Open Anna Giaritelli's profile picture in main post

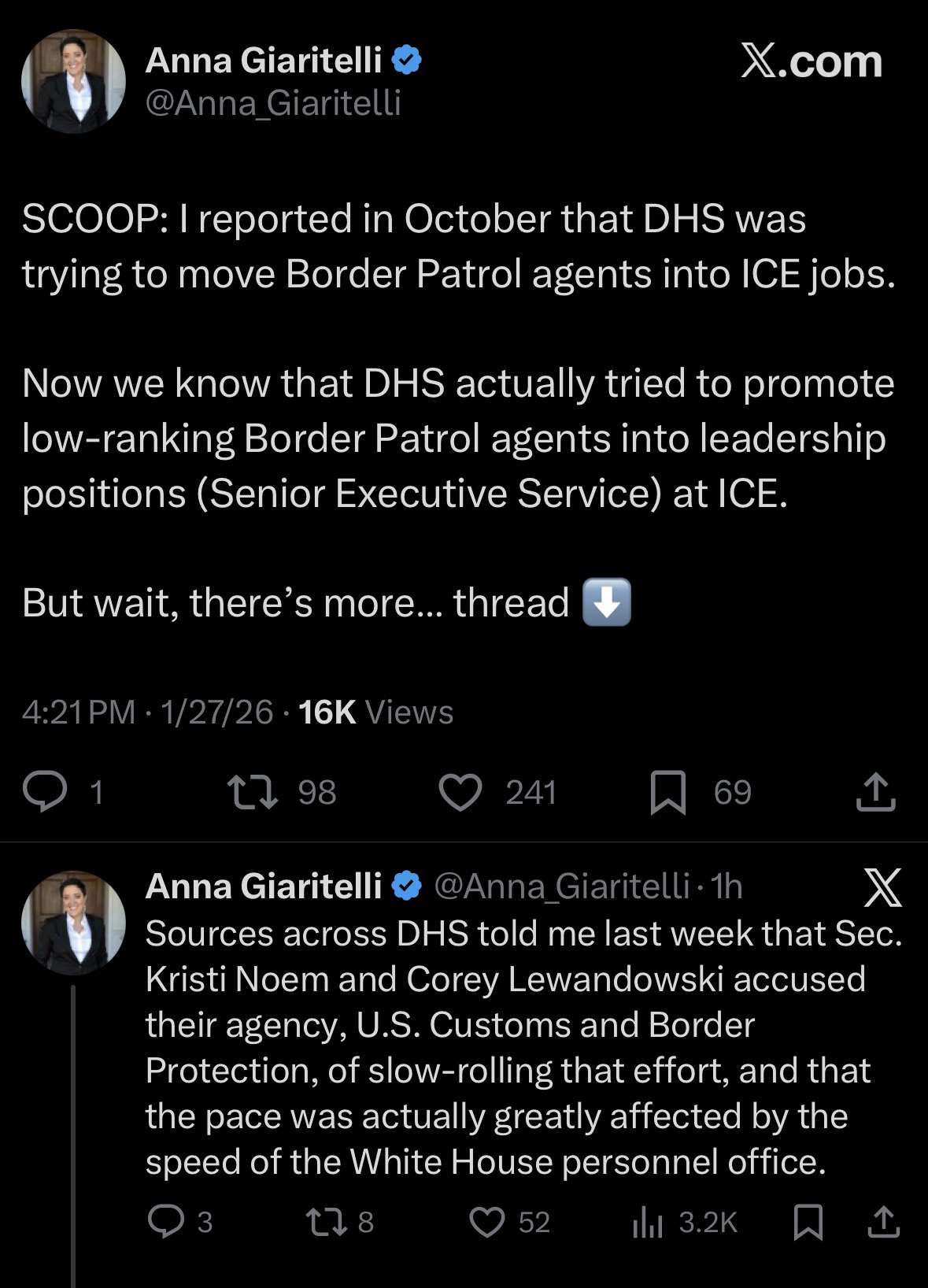(73, 81)
